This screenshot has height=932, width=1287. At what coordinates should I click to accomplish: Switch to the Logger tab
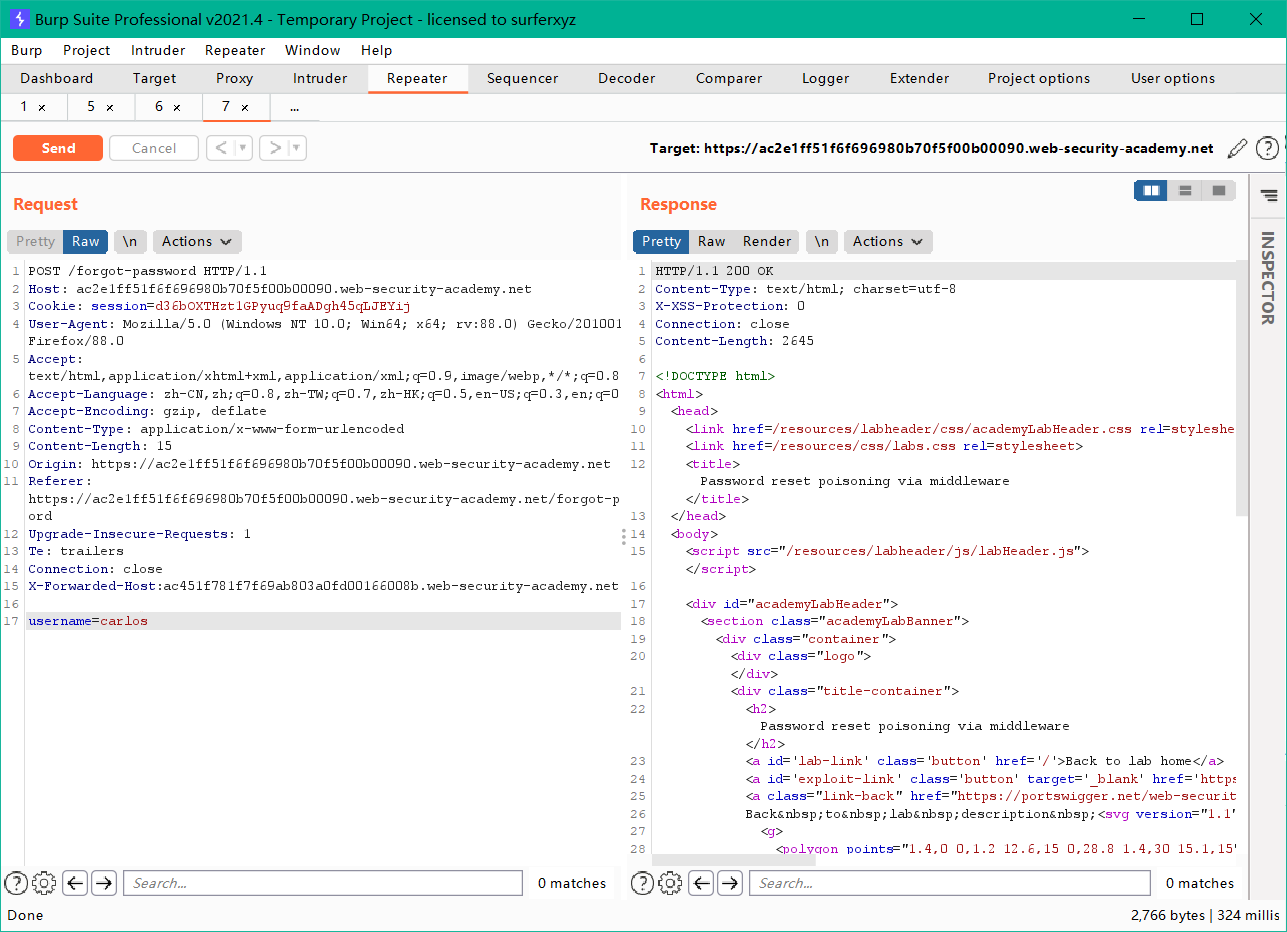[826, 78]
